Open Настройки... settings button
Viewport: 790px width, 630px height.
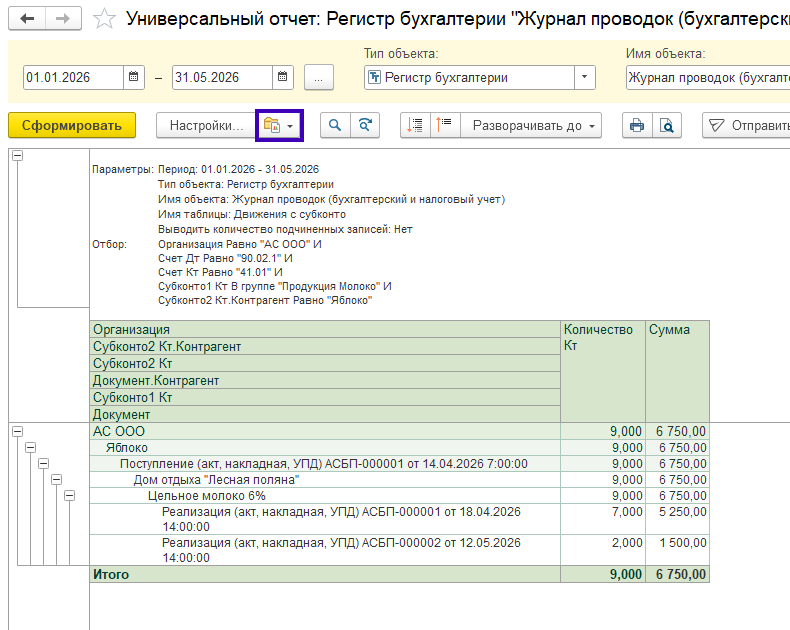[207, 125]
